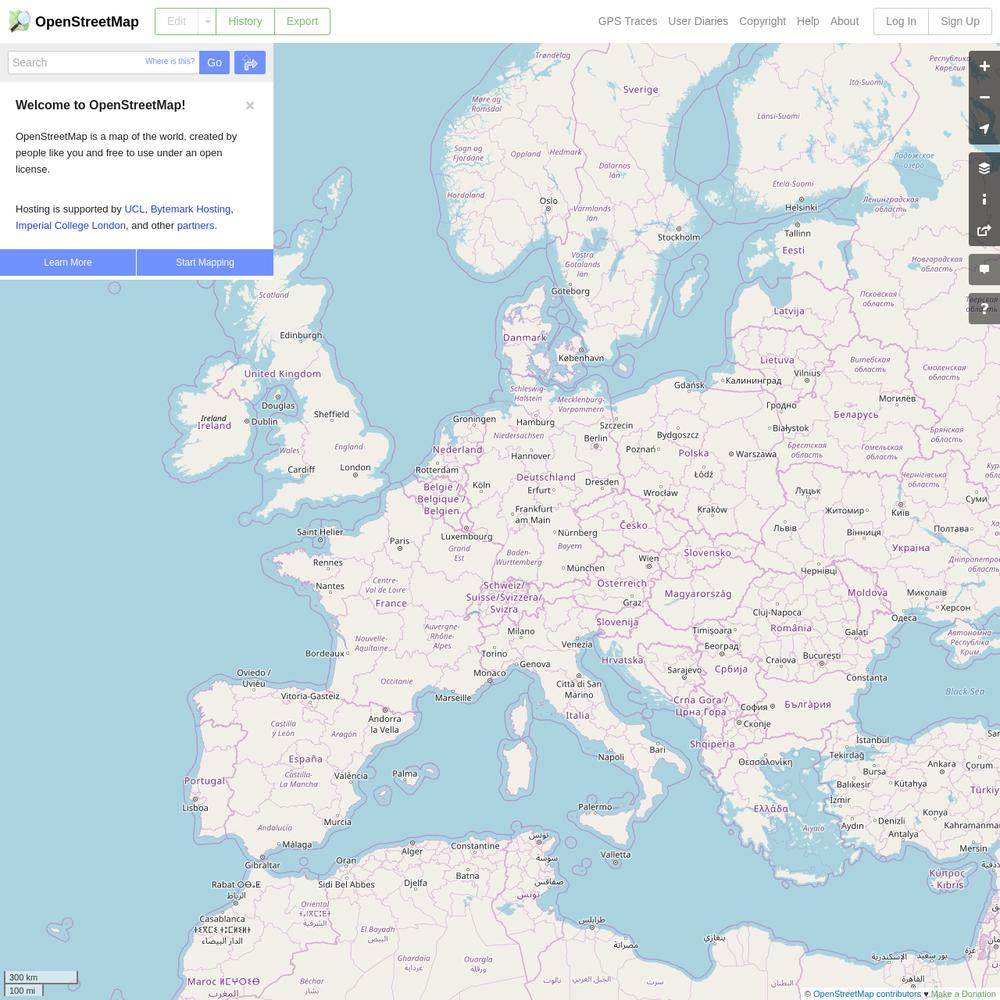1000x1000 pixels.
Task: Click the Hamburg label on the map
Action: click(535, 422)
